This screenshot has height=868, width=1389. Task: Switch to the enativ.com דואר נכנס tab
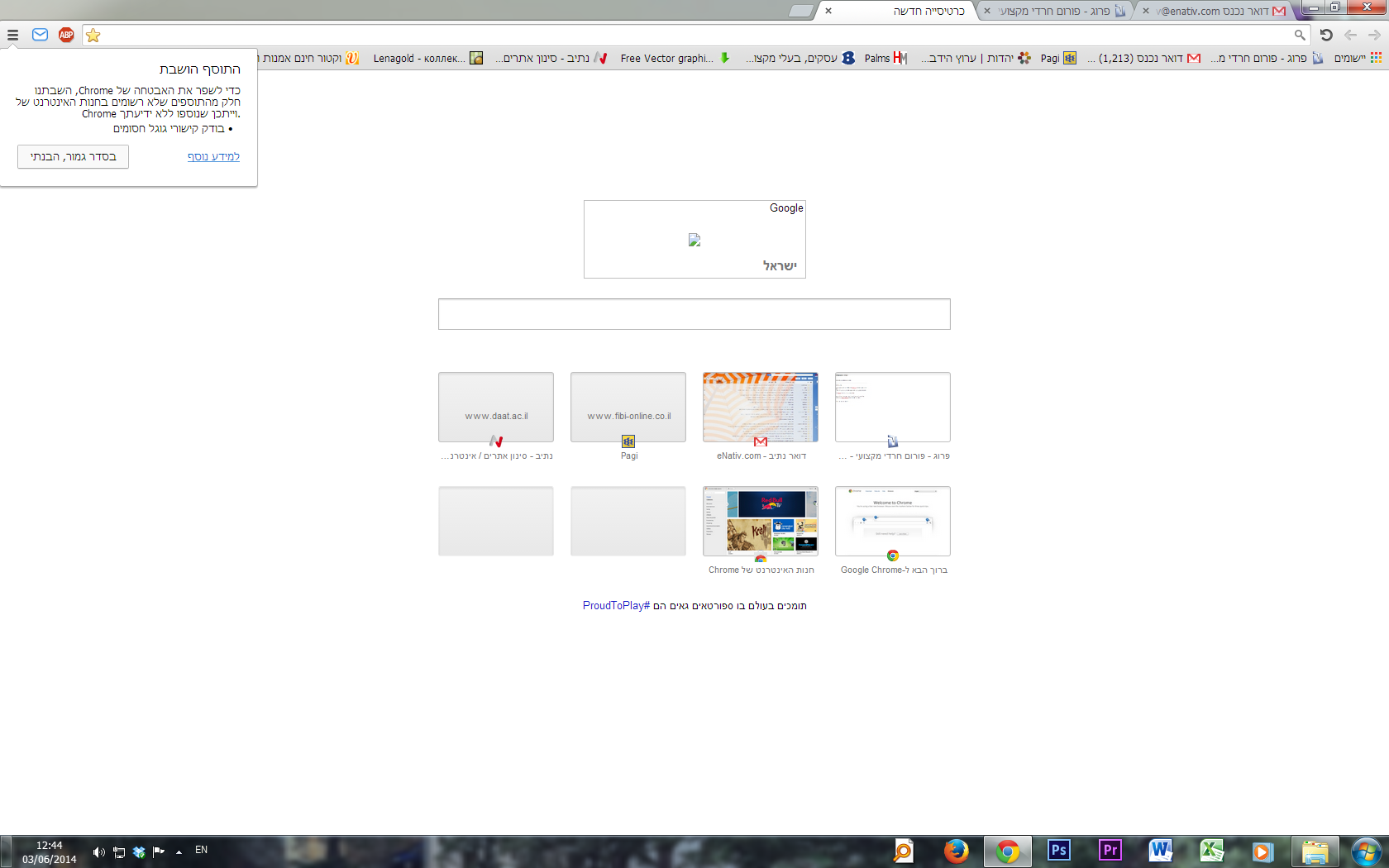(1214, 12)
